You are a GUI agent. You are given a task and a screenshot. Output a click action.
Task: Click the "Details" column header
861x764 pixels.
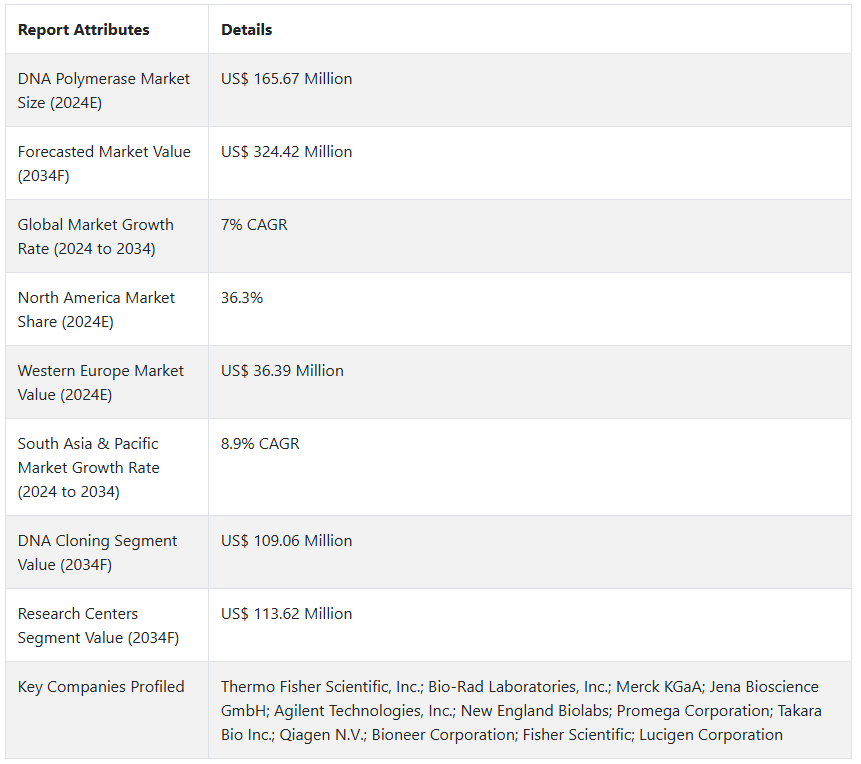247,30
